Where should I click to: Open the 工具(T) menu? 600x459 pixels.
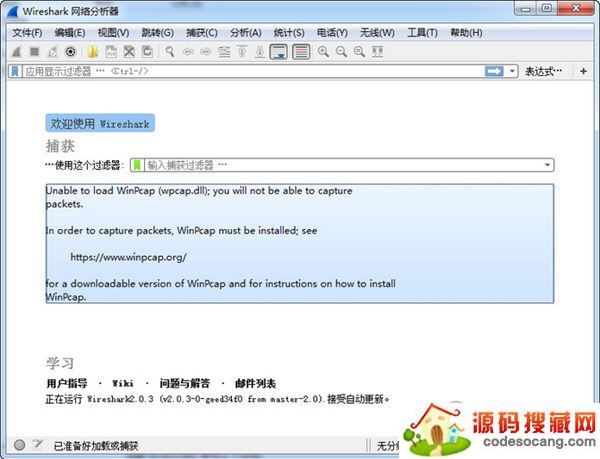pyautogui.click(x=422, y=33)
